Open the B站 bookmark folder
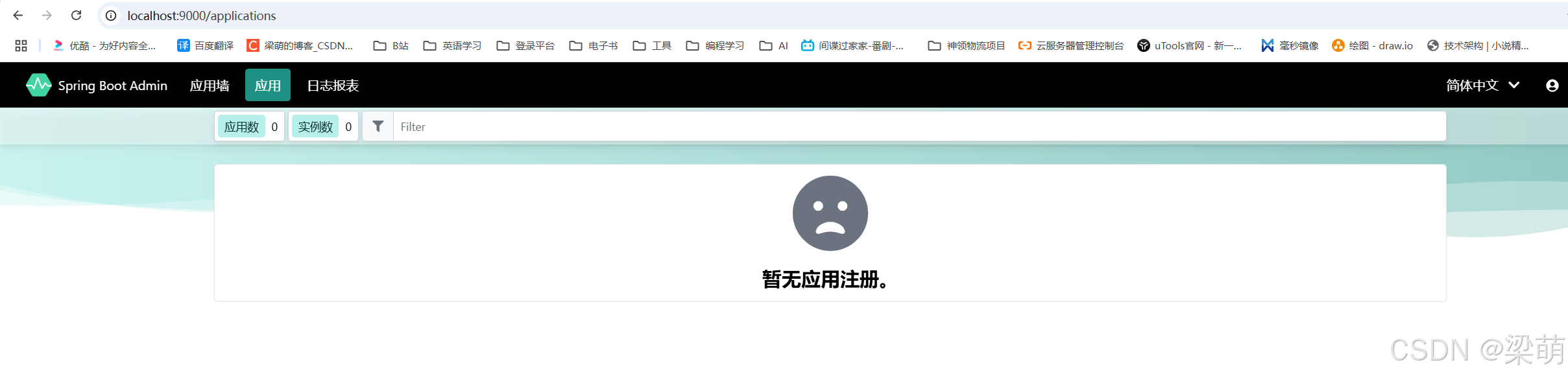The image size is (1568, 376). coord(391,45)
